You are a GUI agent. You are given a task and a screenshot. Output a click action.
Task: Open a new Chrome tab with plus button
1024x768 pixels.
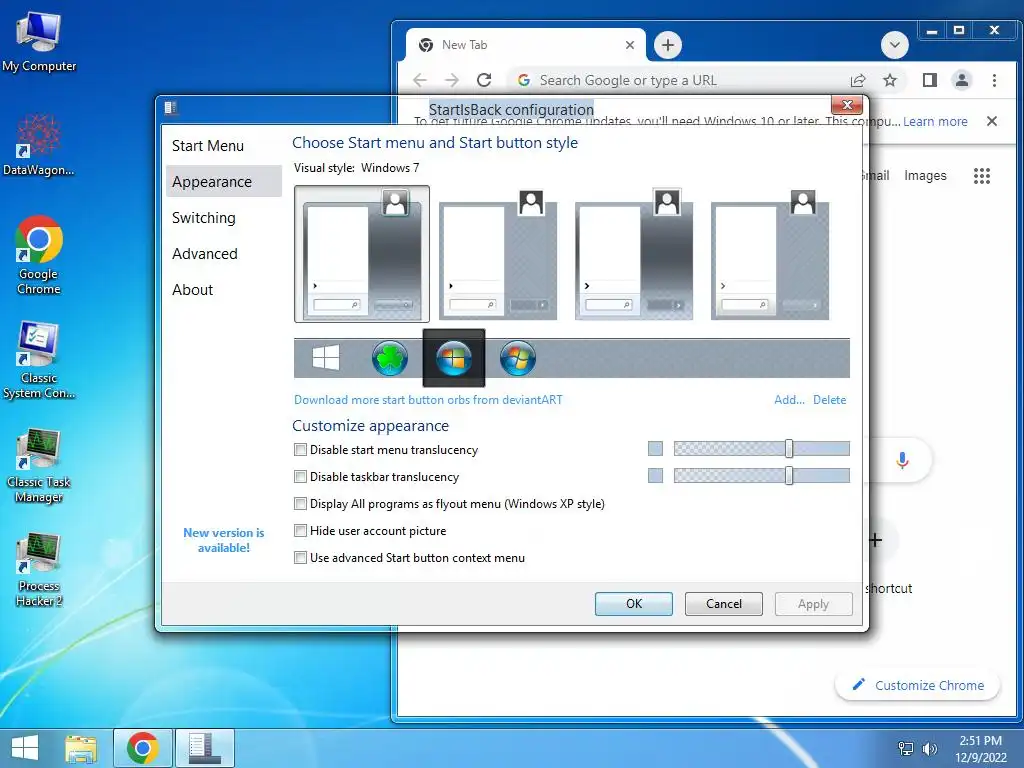pyautogui.click(x=667, y=45)
